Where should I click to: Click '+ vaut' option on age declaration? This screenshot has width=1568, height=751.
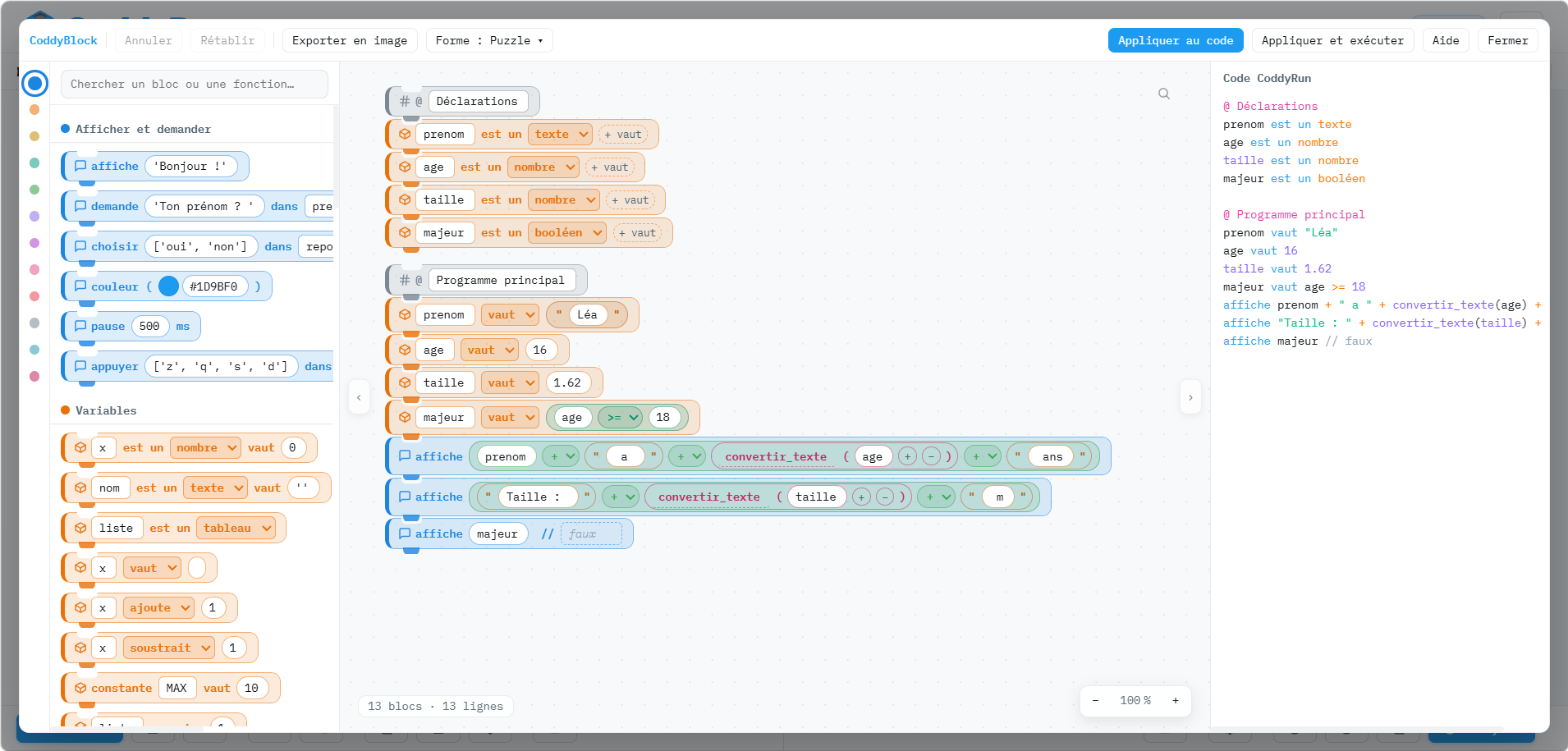pyautogui.click(x=609, y=167)
